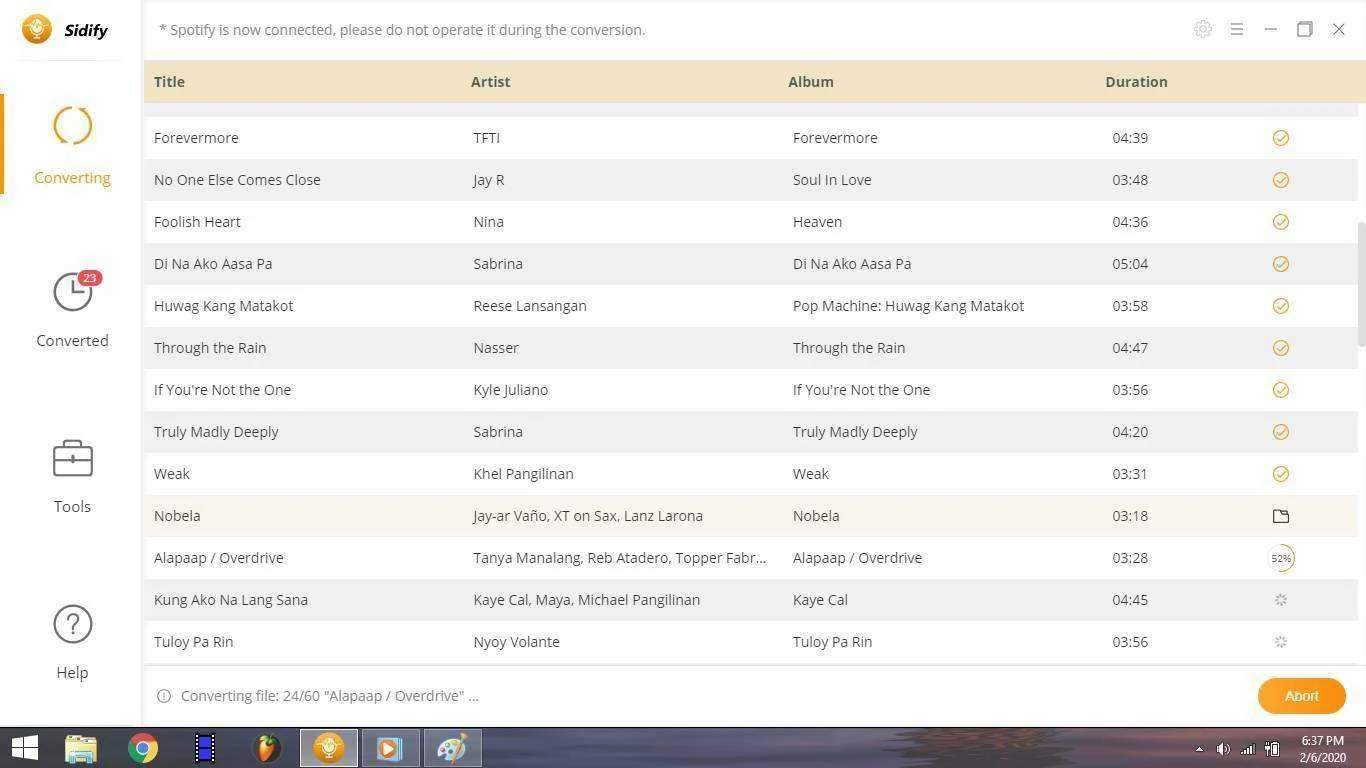Select Huwag Kang Matakot track title
The width and height of the screenshot is (1366, 768).
(x=223, y=306)
